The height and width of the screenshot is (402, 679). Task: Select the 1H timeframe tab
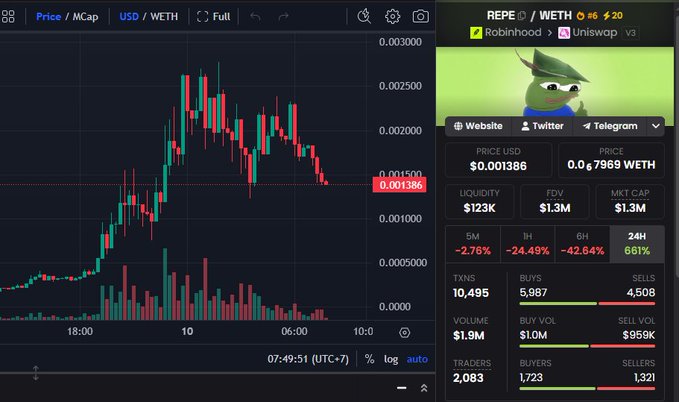pyautogui.click(x=527, y=244)
